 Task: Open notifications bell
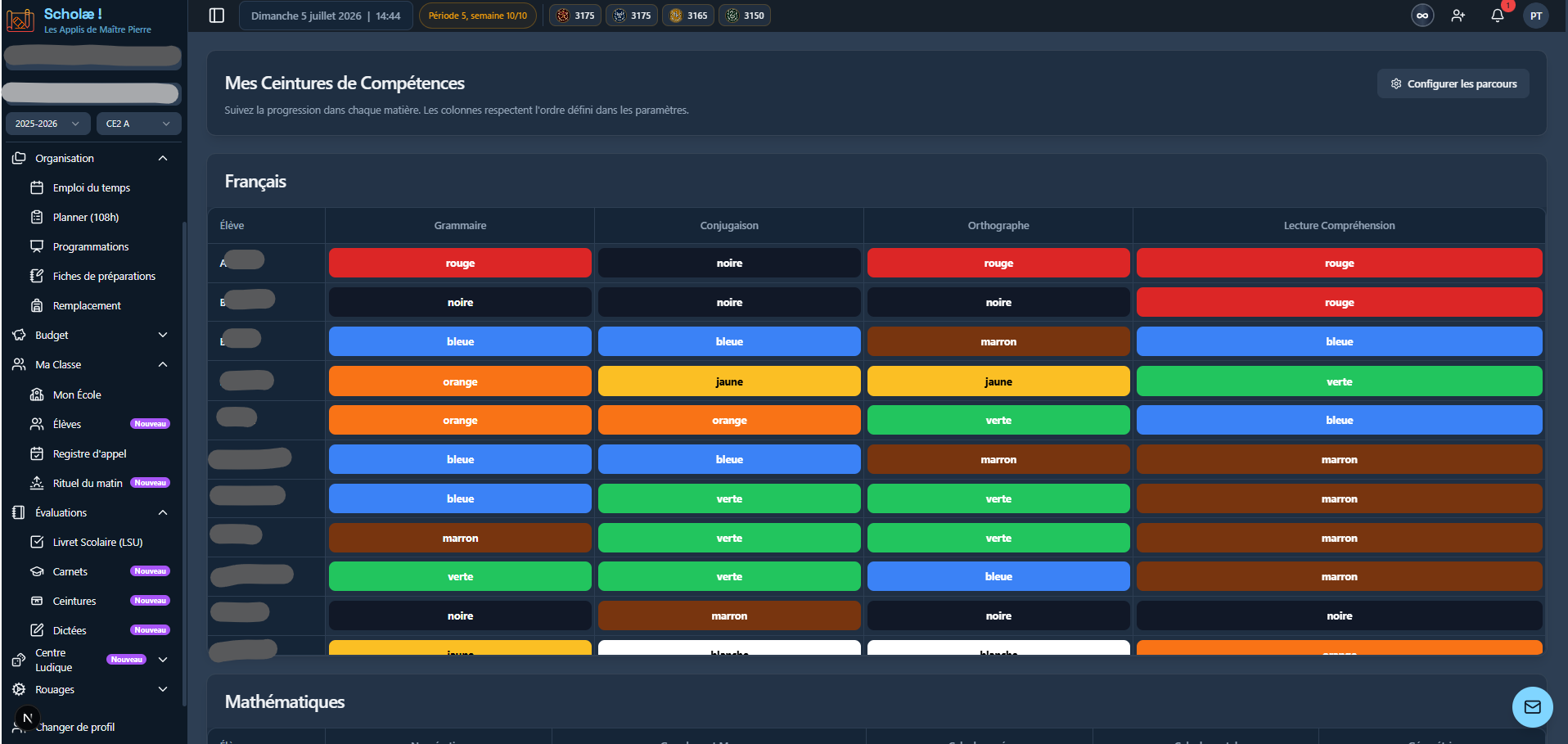tap(1497, 16)
